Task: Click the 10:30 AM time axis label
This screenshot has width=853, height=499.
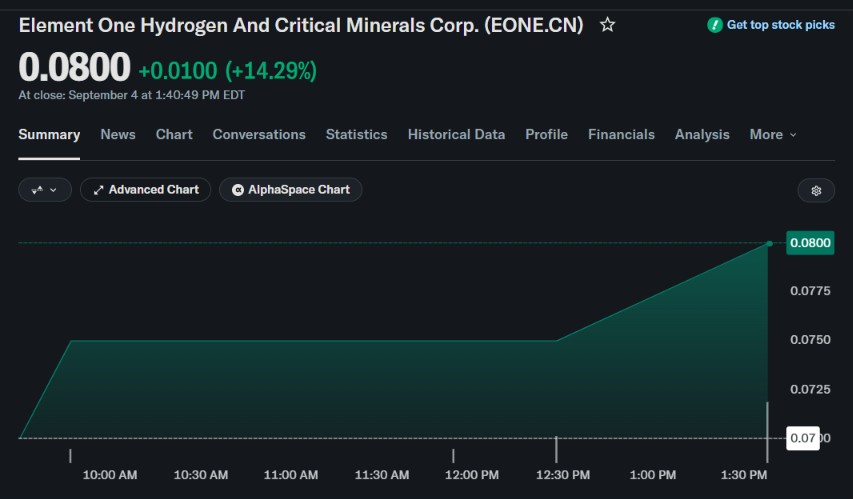Action: [x=201, y=475]
